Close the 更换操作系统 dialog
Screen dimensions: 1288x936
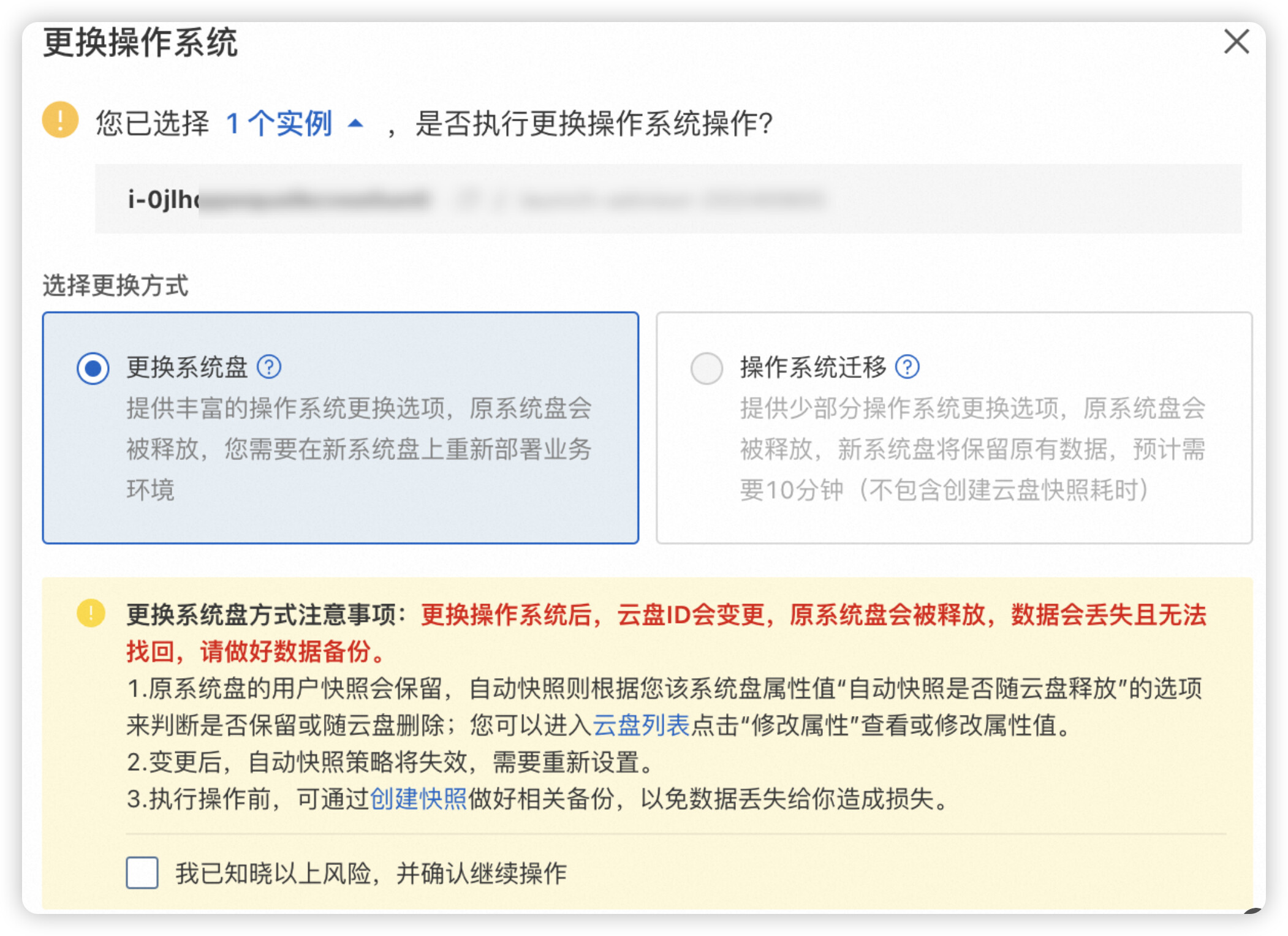click(x=1236, y=42)
